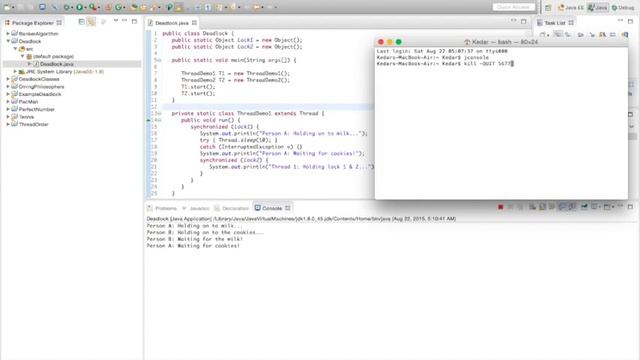
Task: Collapse the Deadlock project node
Action: 8,41
